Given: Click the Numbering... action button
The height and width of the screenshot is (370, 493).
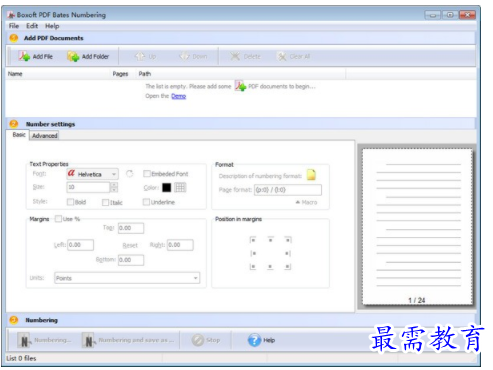Looking at the screenshot, I should pyautogui.click(x=44, y=340).
